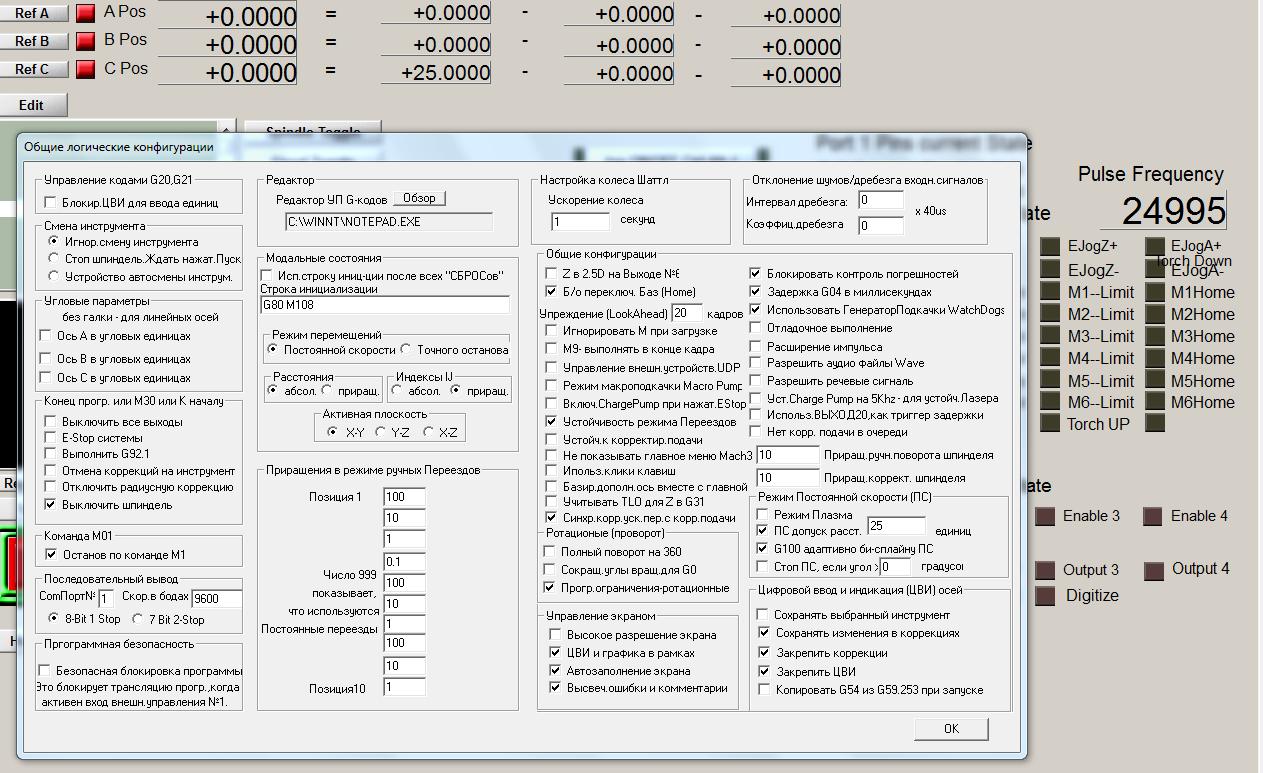Image resolution: width=1263 pixels, height=773 pixels.
Task: Click the Torch UP indicator LED
Action: pyautogui.click(x=1049, y=423)
